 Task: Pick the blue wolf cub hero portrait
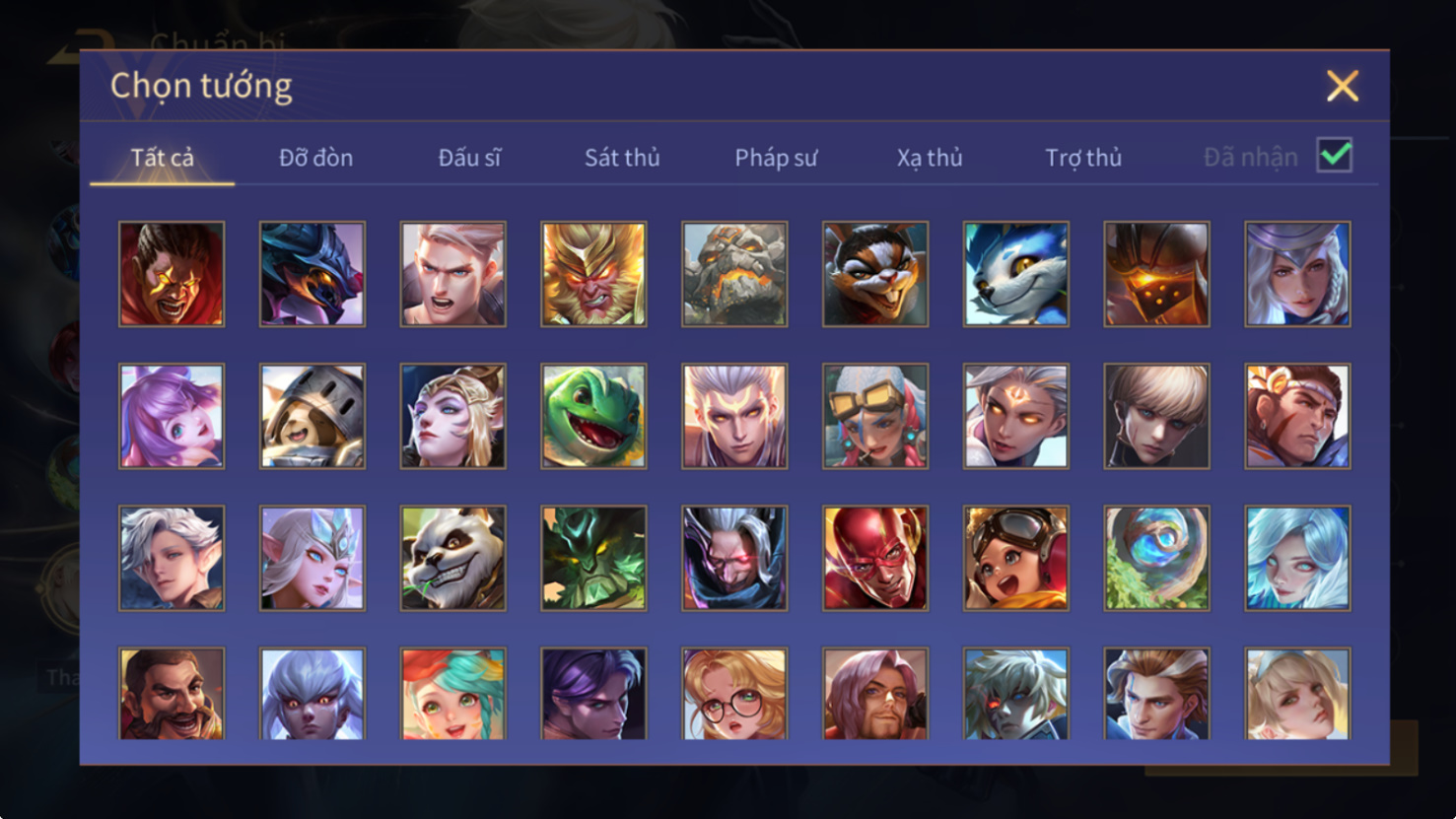coord(1016,274)
